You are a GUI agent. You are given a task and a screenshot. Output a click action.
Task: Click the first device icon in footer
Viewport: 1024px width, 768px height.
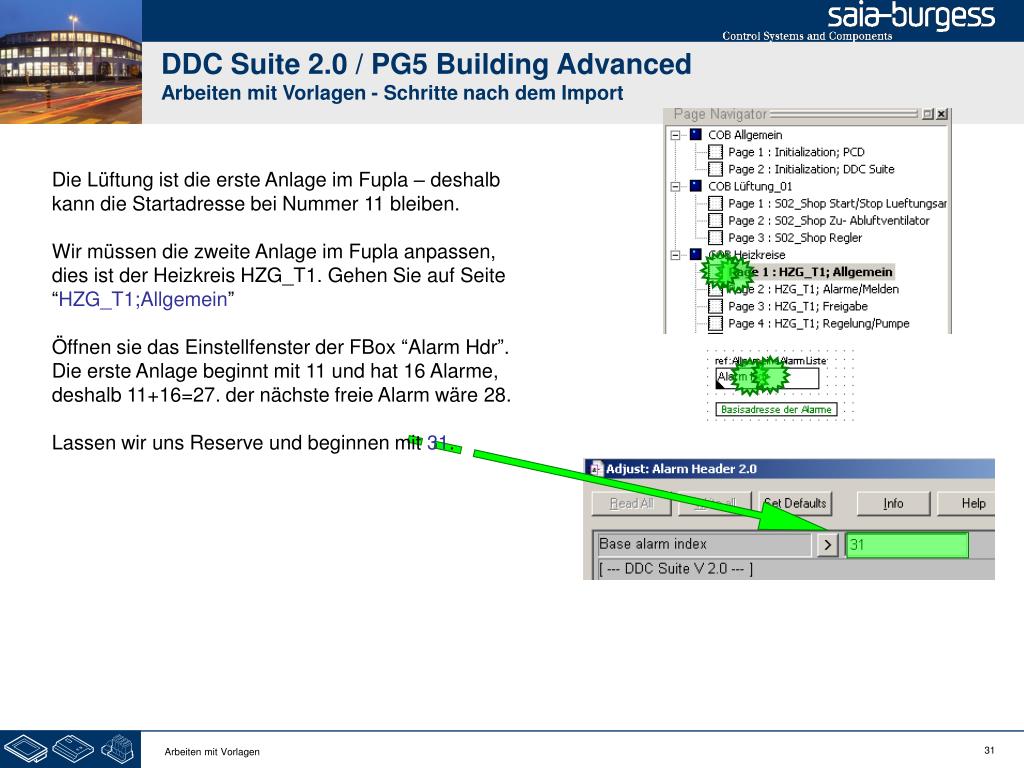click(x=25, y=749)
